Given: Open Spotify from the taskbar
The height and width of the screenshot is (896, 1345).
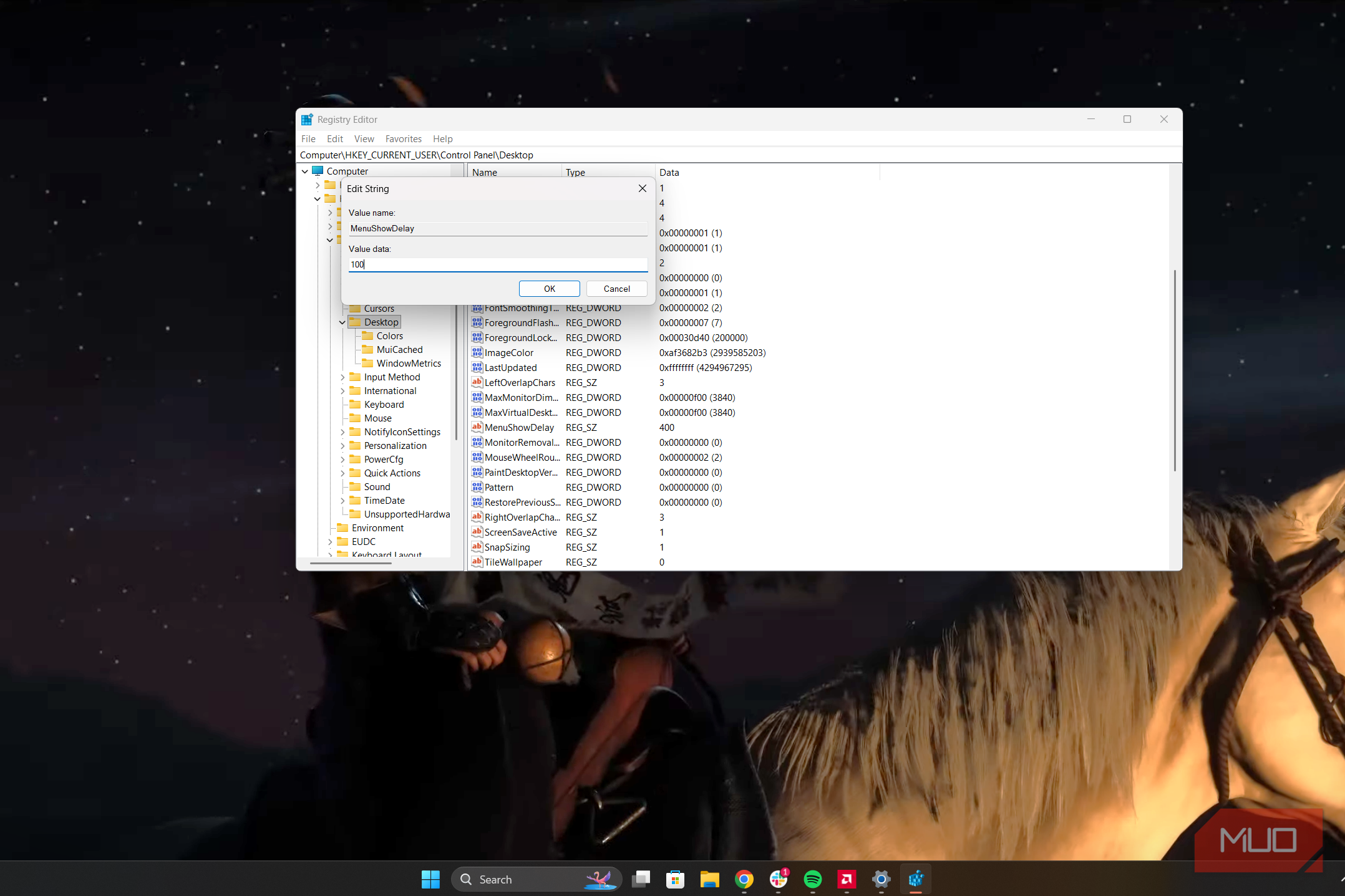Looking at the screenshot, I should point(812,879).
